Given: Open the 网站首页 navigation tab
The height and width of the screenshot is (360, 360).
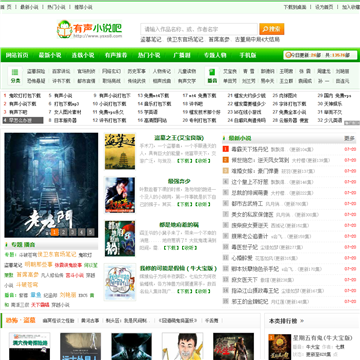Looking at the screenshot, I should coord(17,55).
